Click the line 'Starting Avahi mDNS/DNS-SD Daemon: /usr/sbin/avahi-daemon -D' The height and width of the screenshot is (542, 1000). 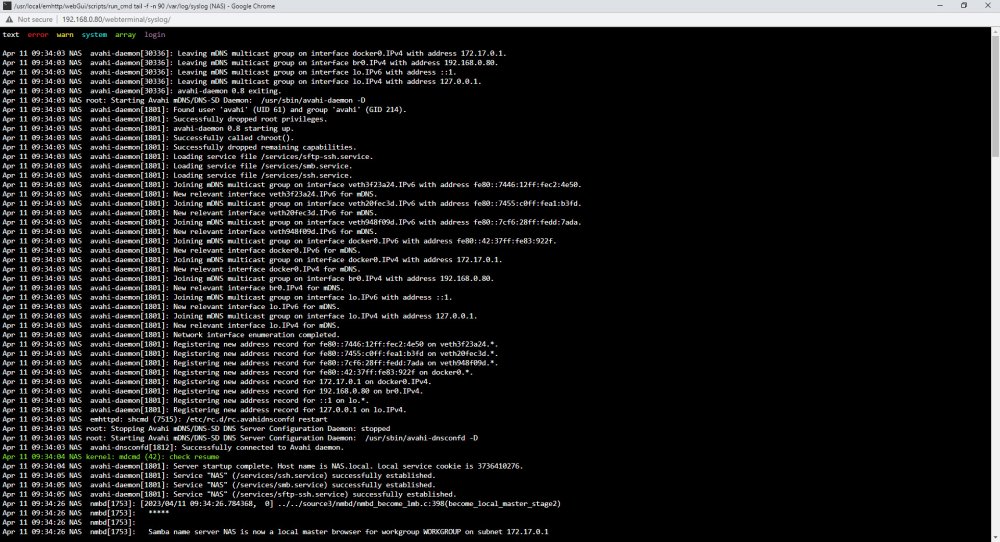(x=184, y=100)
